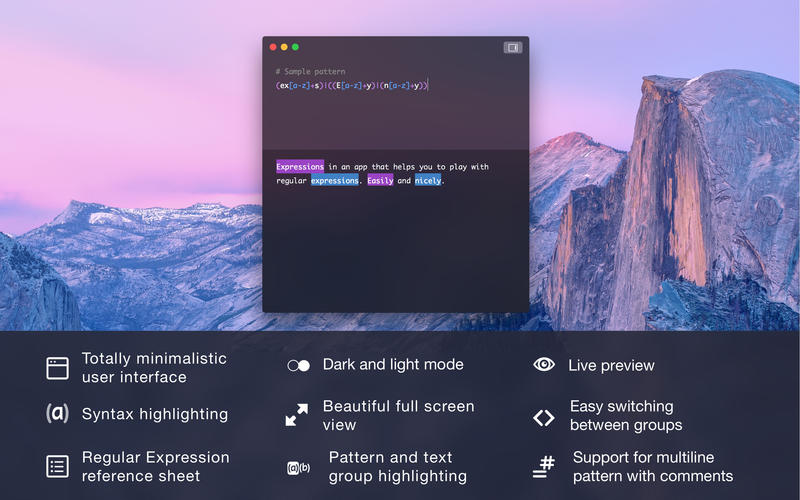Close the Expressions window with red button
This screenshot has width=800, height=500.
pos(273,47)
